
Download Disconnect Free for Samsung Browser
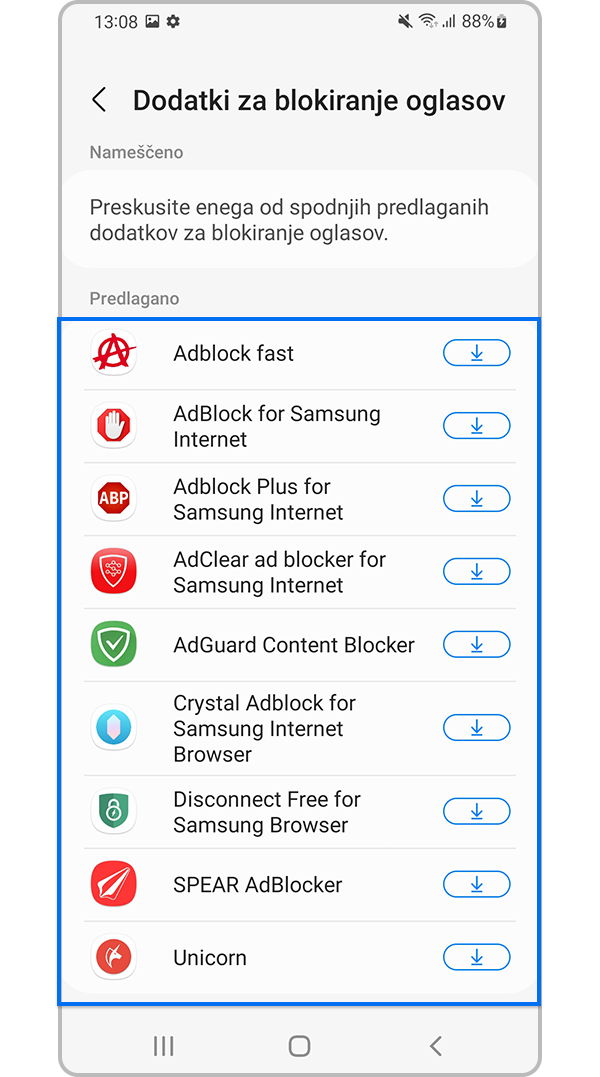click(x=476, y=811)
